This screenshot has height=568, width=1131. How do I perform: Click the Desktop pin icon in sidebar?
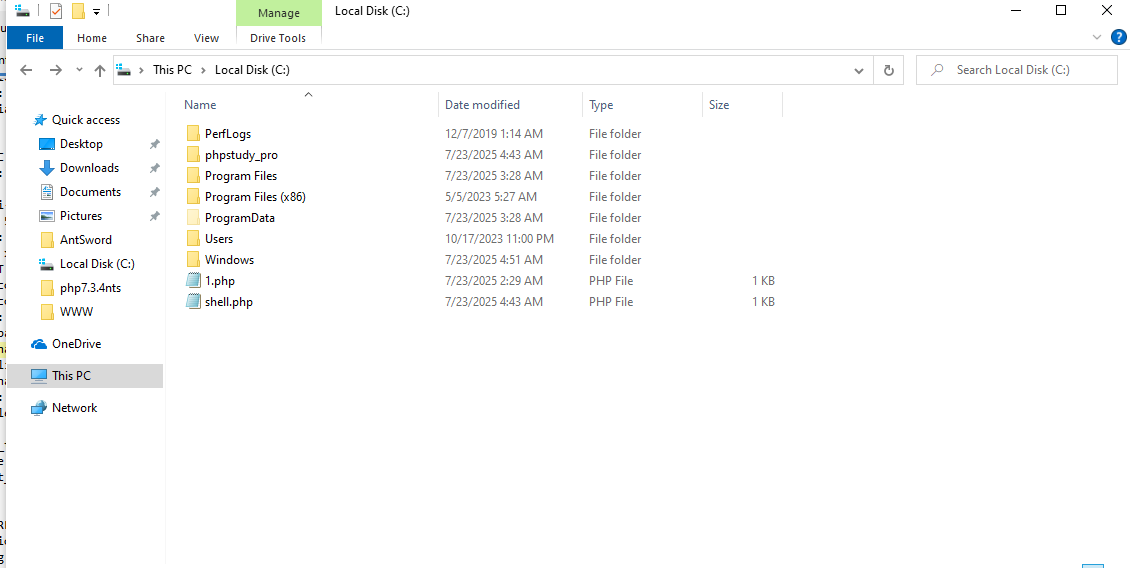click(x=154, y=144)
